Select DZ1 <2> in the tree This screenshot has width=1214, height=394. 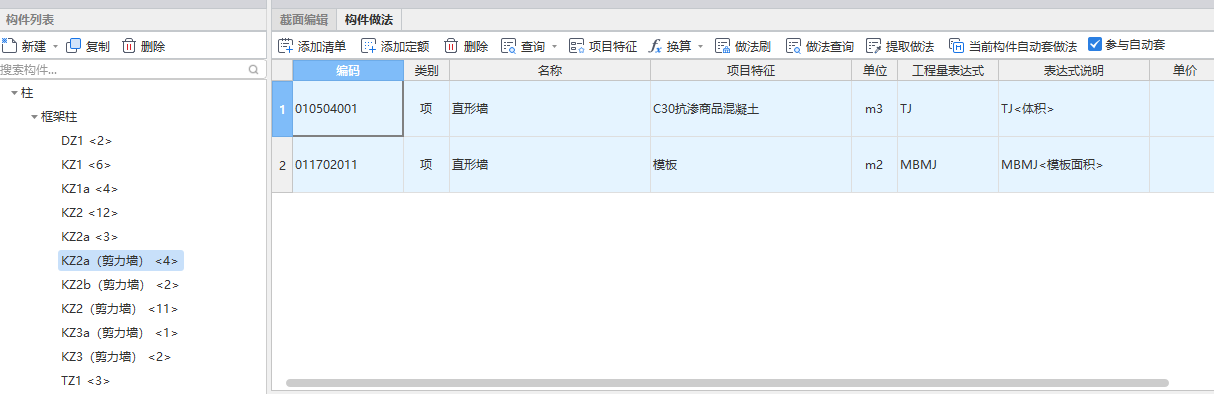[86, 141]
